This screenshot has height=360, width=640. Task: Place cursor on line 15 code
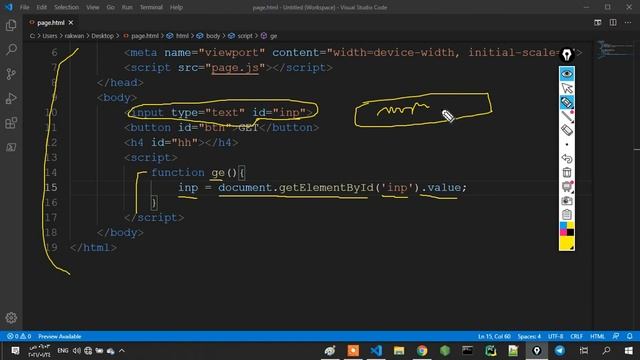tap(322, 188)
